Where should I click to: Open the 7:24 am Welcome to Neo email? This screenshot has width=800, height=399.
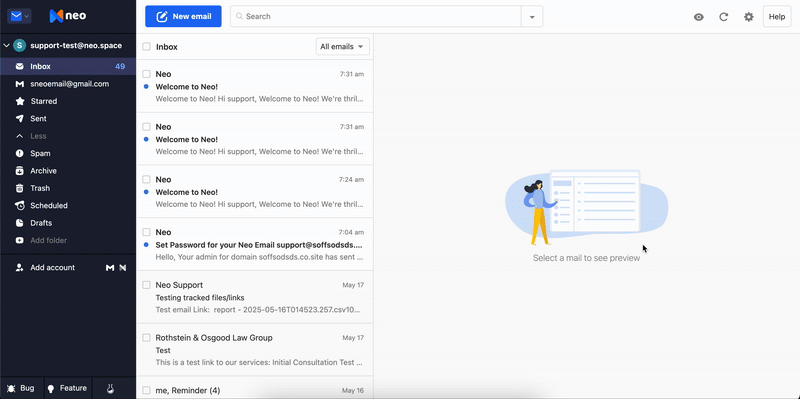[255, 191]
